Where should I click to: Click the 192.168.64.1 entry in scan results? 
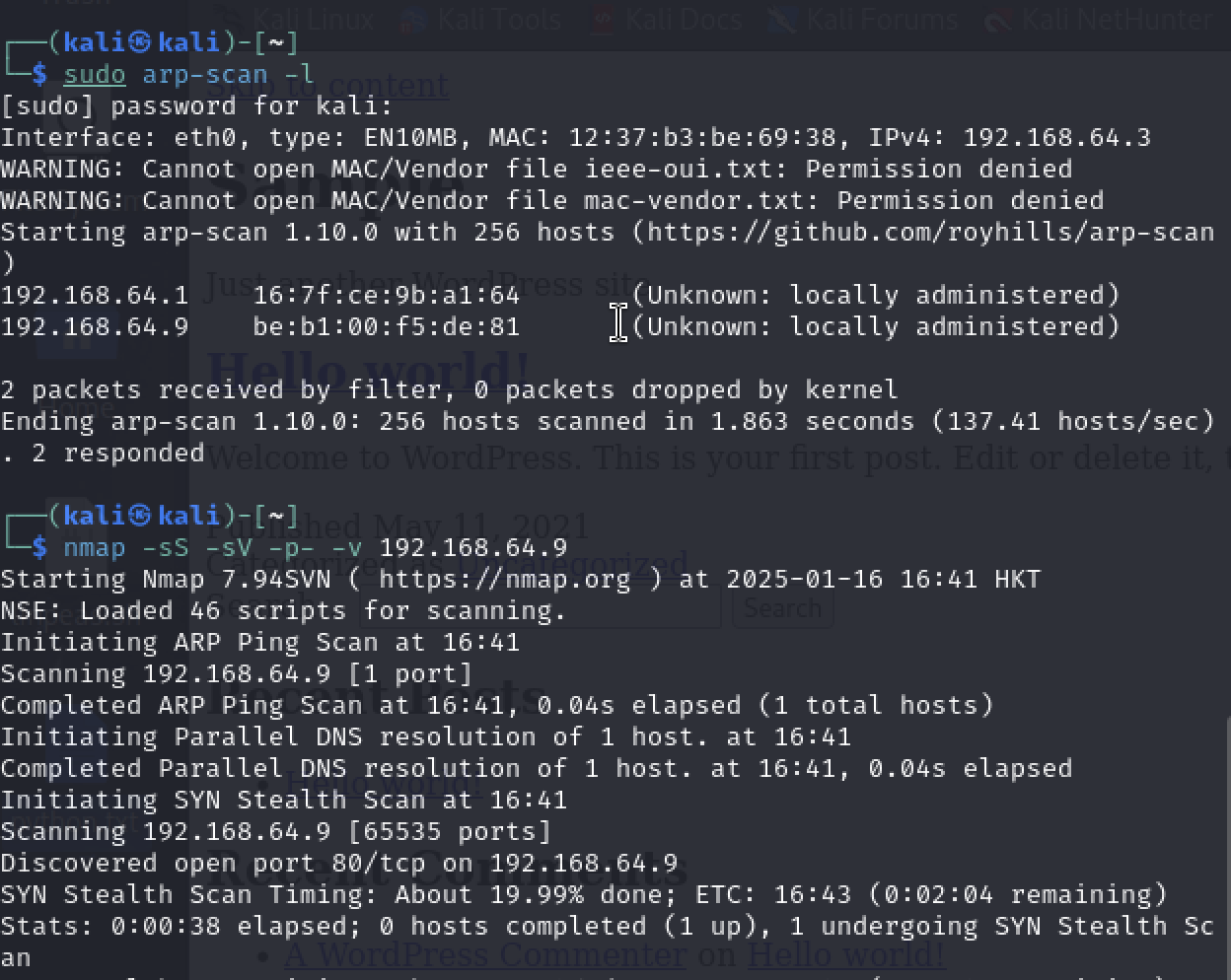tap(95, 296)
